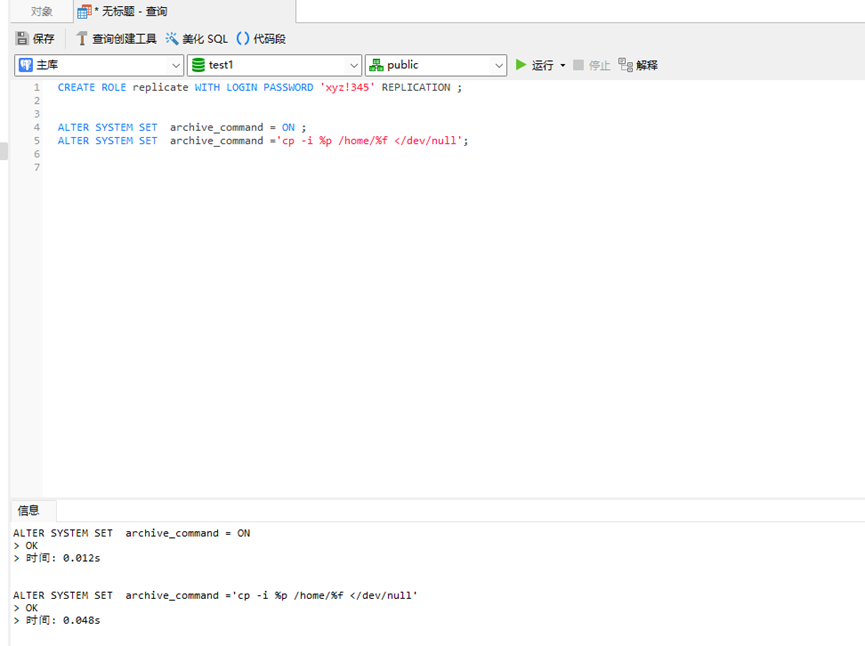Expand the public schema dropdown
This screenshot has width=865, height=646.
(x=499, y=65)
